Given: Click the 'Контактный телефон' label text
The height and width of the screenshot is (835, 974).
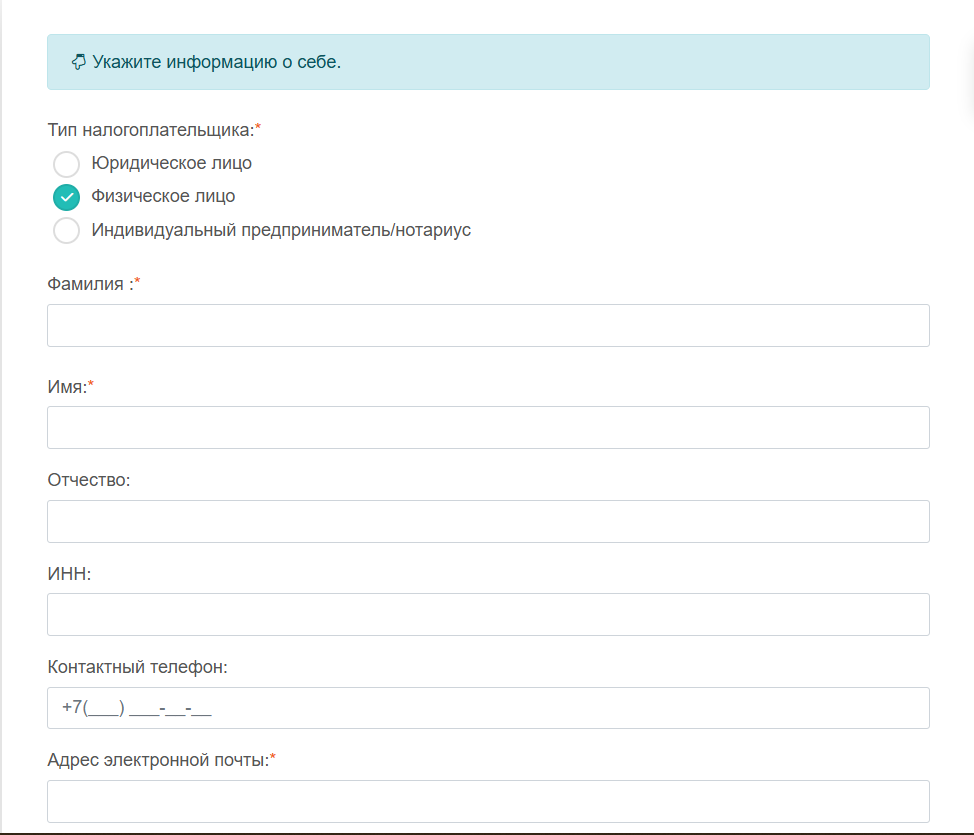Looking at the screenshot, I should click(x=137, y=666).
